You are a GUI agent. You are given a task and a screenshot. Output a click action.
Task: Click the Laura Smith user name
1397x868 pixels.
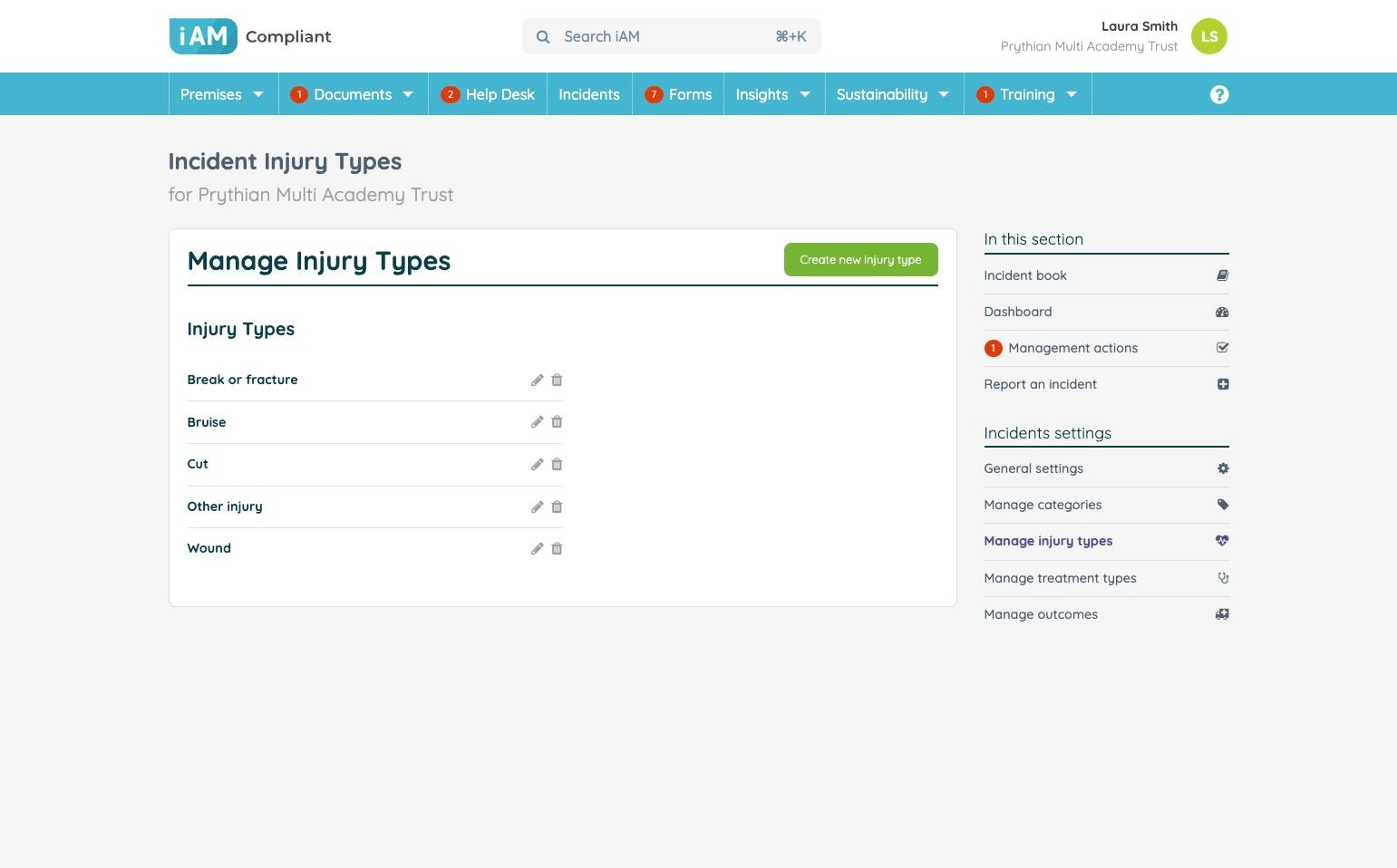(x=1140, y=26)
